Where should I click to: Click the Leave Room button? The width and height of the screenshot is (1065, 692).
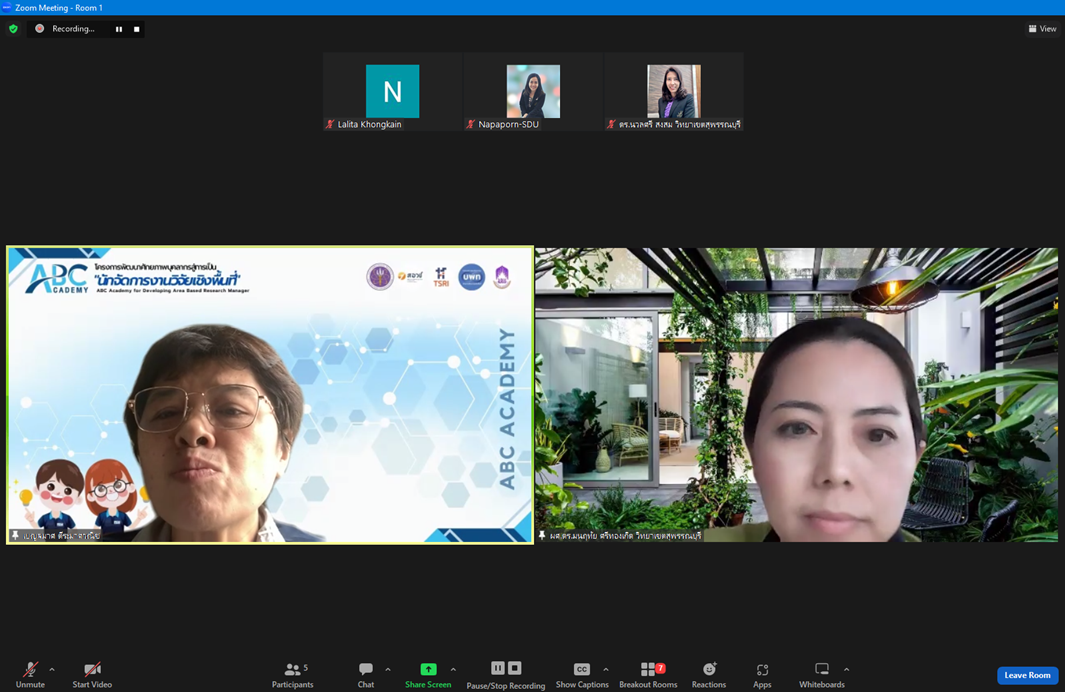[x=1027, y=675]
